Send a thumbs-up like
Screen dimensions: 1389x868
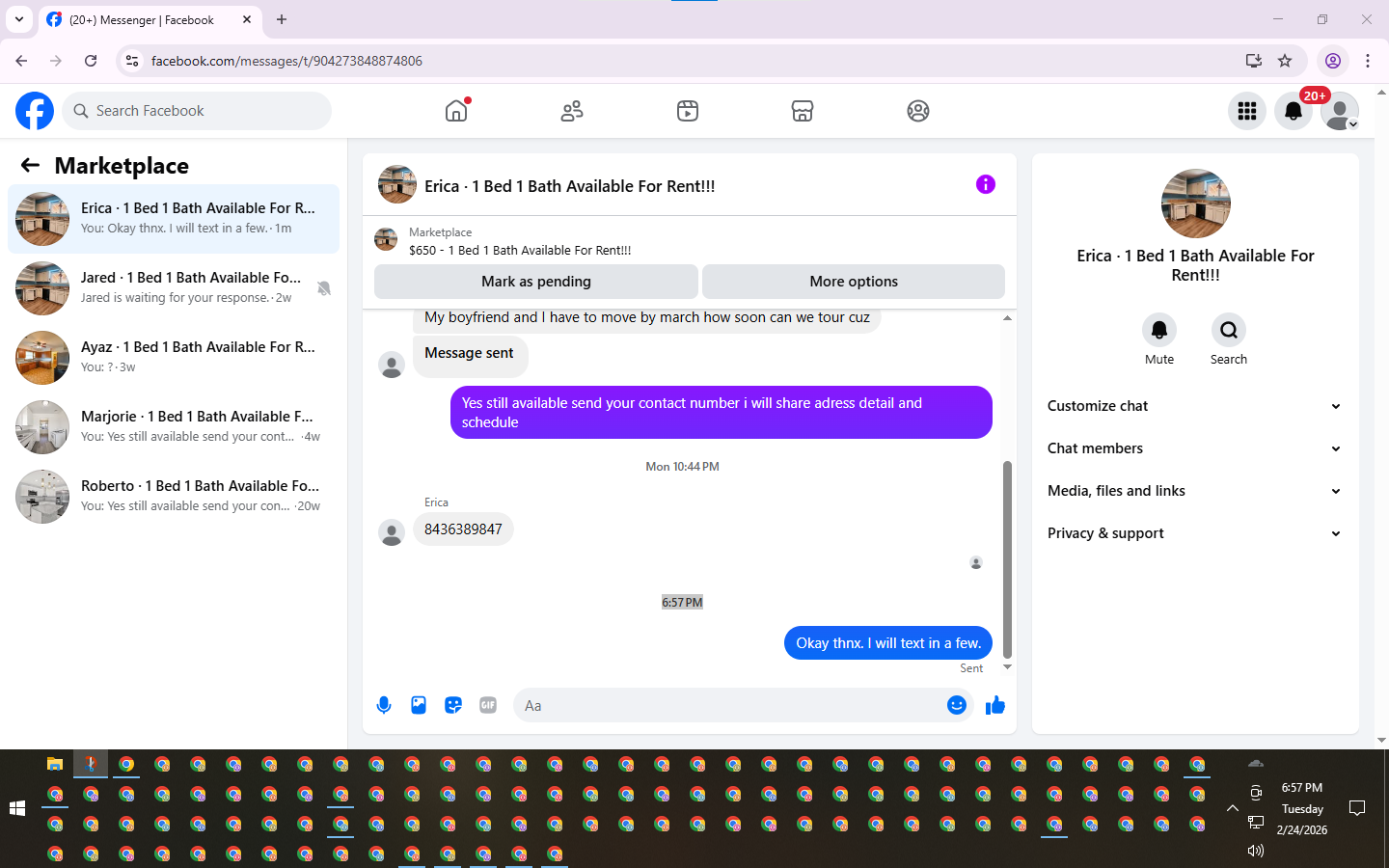click(995, 705)
